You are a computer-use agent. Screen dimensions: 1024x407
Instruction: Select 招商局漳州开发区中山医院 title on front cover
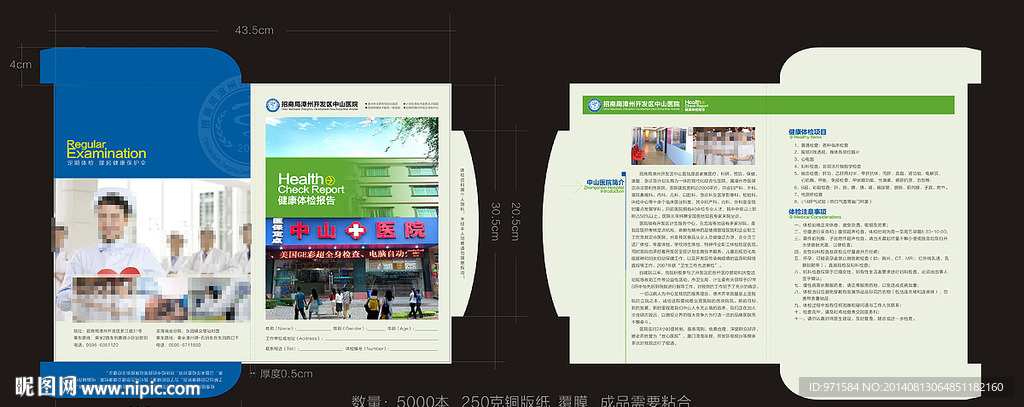(x=320, y=104)
